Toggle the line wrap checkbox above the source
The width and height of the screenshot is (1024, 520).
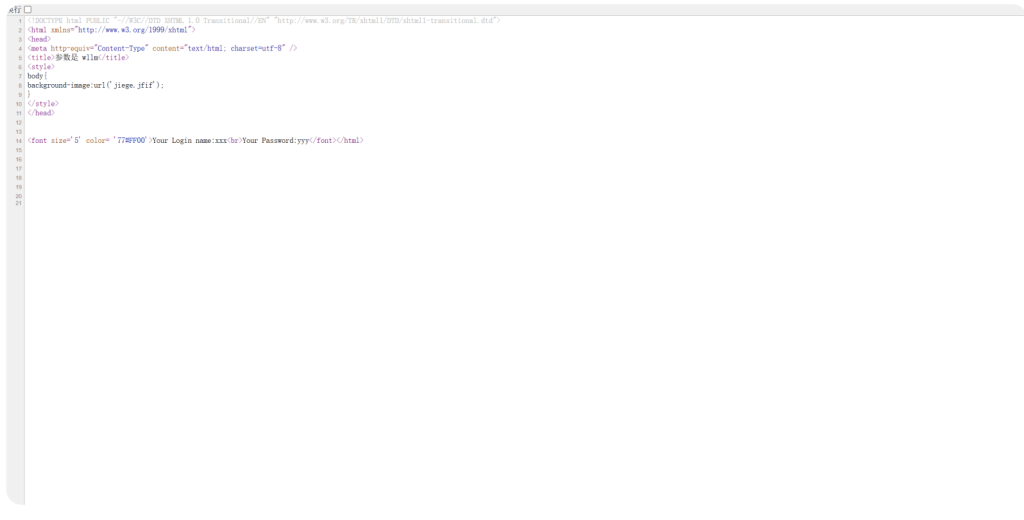pyautogui.click(x=28, y=9)
